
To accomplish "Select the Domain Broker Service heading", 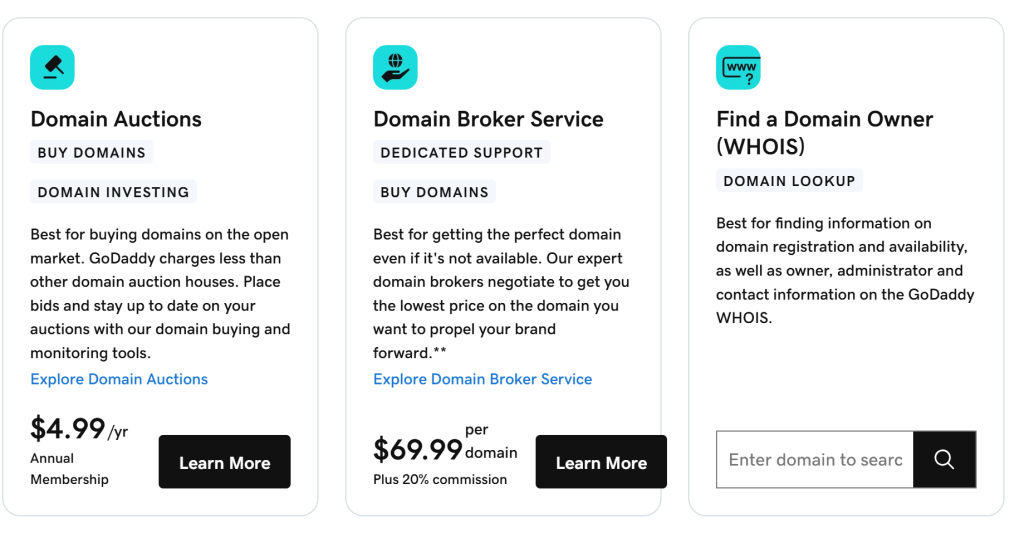I will pyautogui.click(x=488, y=119).
